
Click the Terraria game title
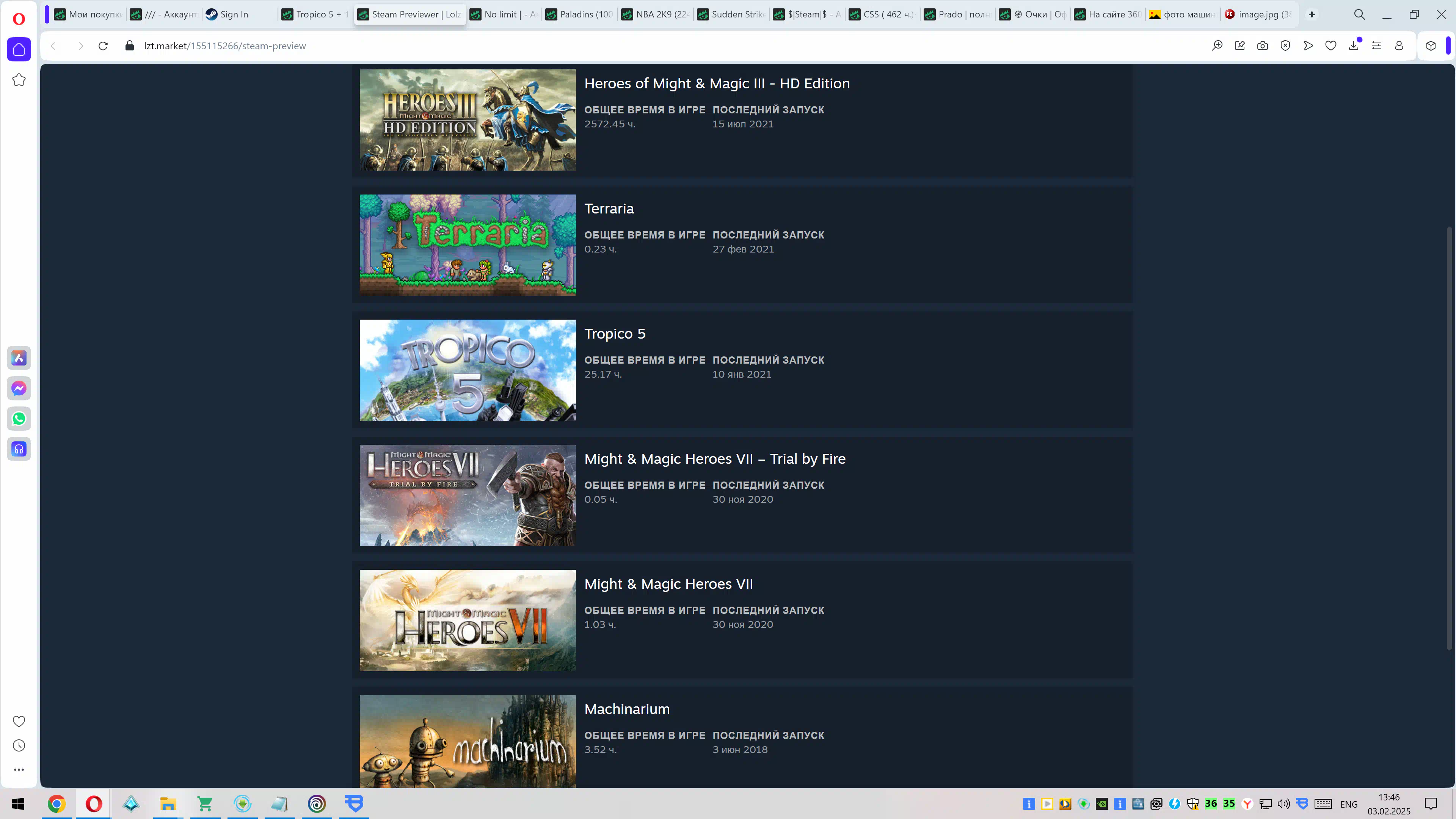coord(609,209)
